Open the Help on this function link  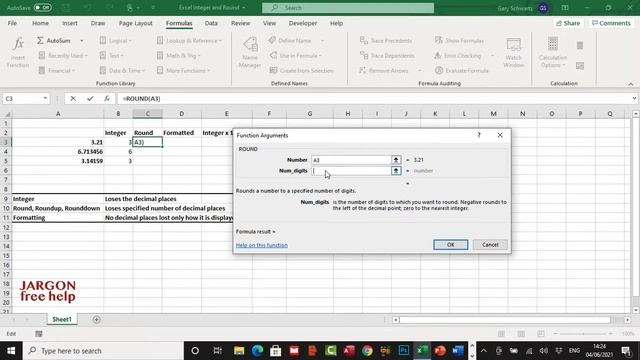pyautogui.click(x=262, y=245)
